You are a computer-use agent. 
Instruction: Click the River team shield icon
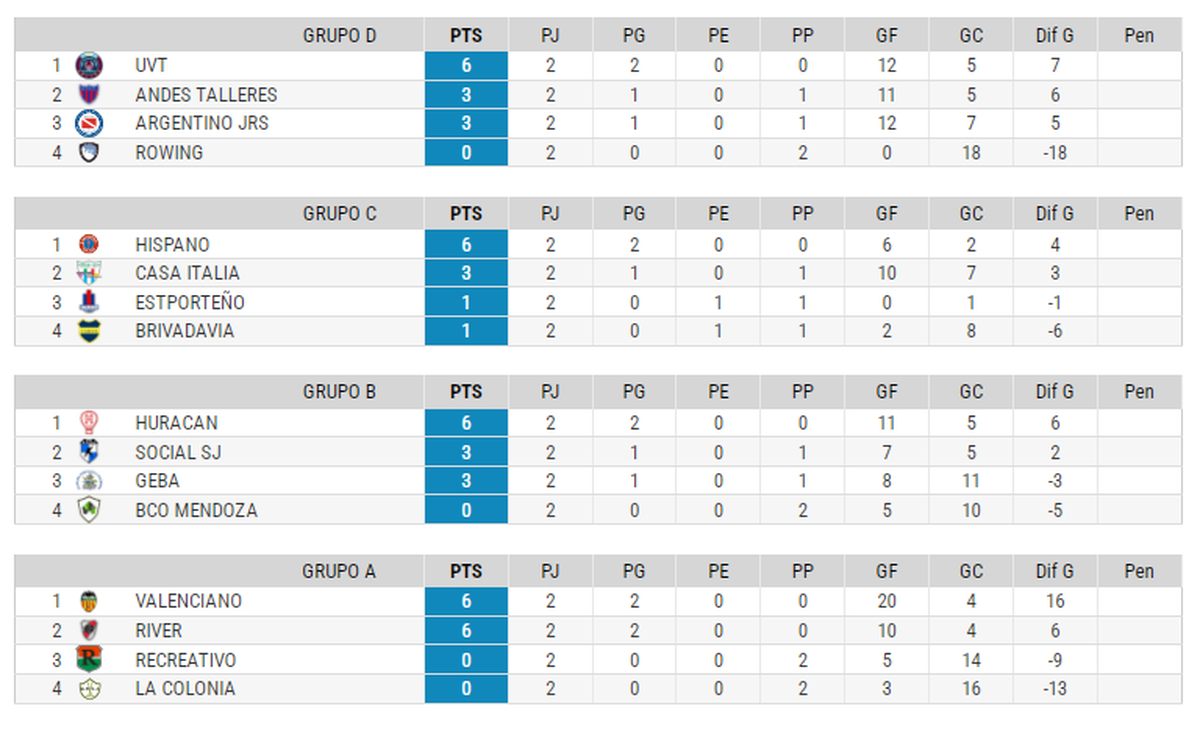pyautogui.click(x=89, y=631)
